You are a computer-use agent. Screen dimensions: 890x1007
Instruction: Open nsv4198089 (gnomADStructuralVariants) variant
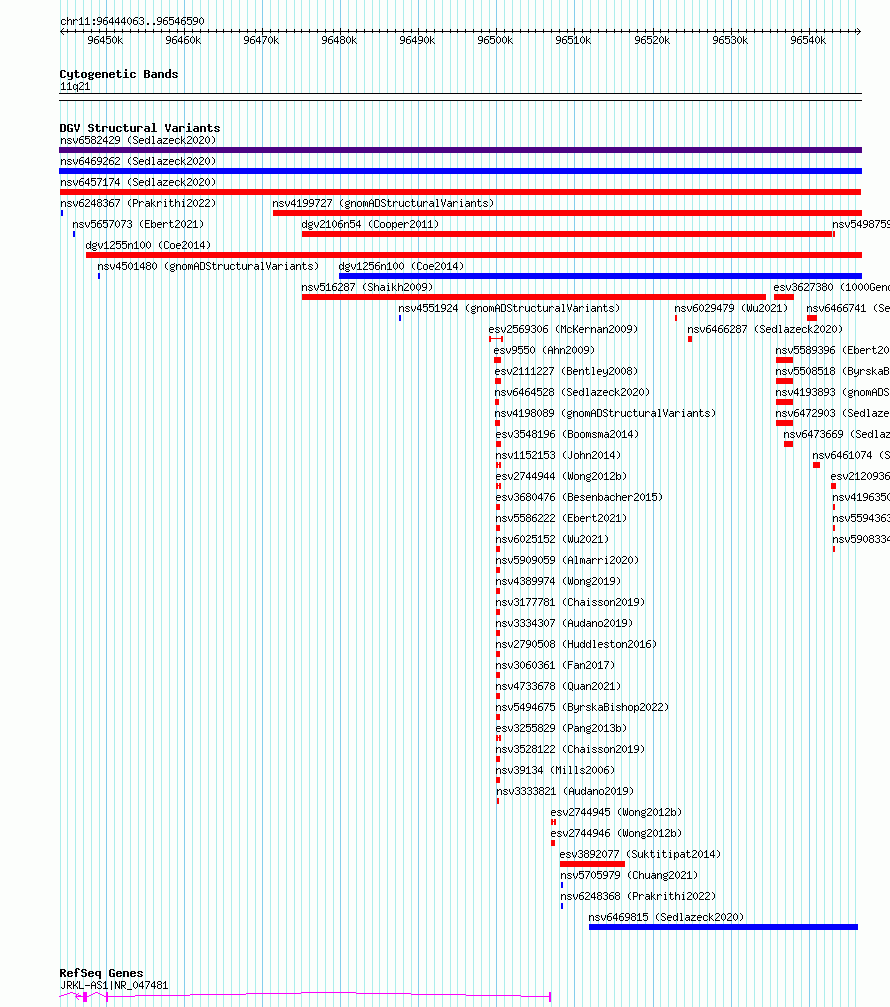point(606,413)
